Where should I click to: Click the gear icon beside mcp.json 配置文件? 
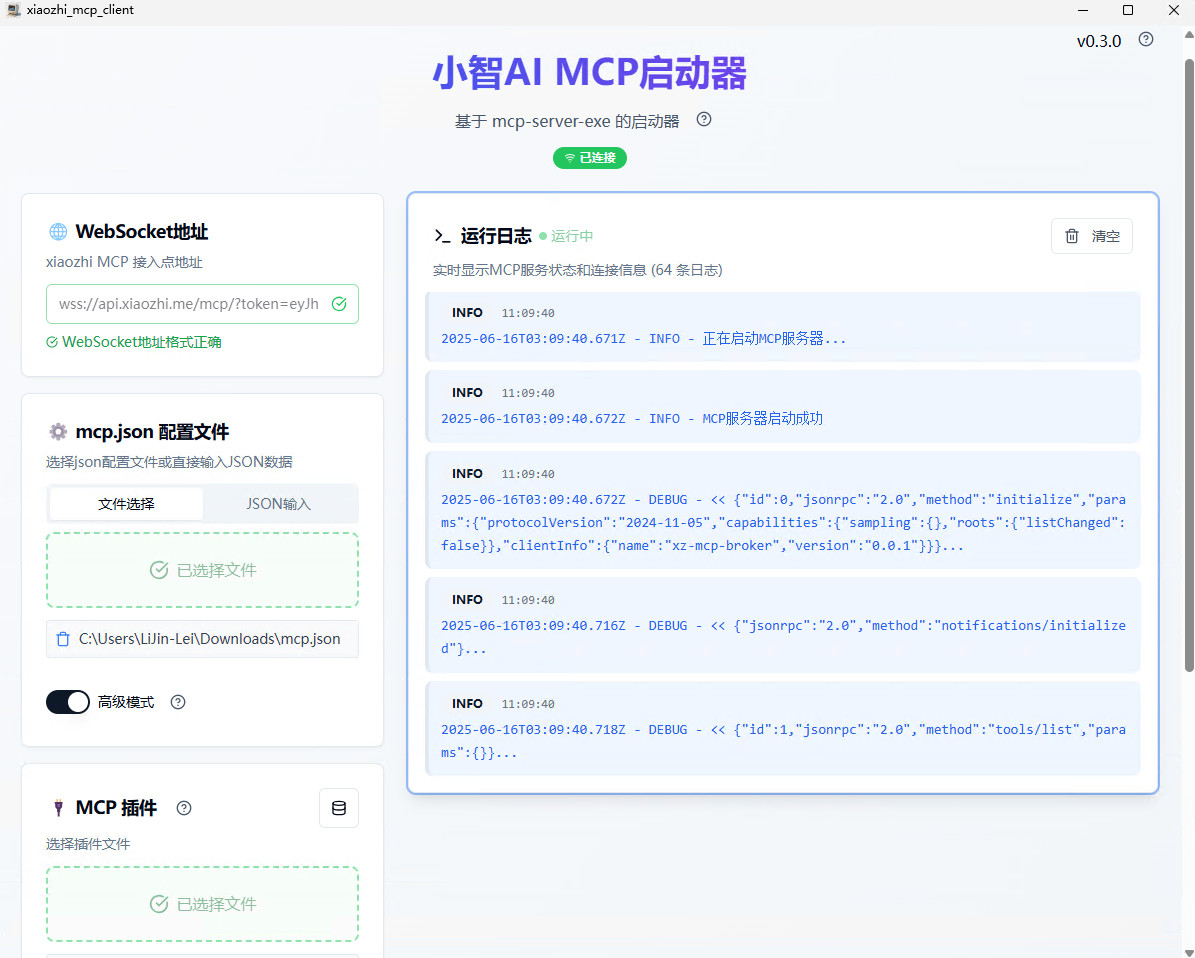pyautogui.click(x=58, y=432)
